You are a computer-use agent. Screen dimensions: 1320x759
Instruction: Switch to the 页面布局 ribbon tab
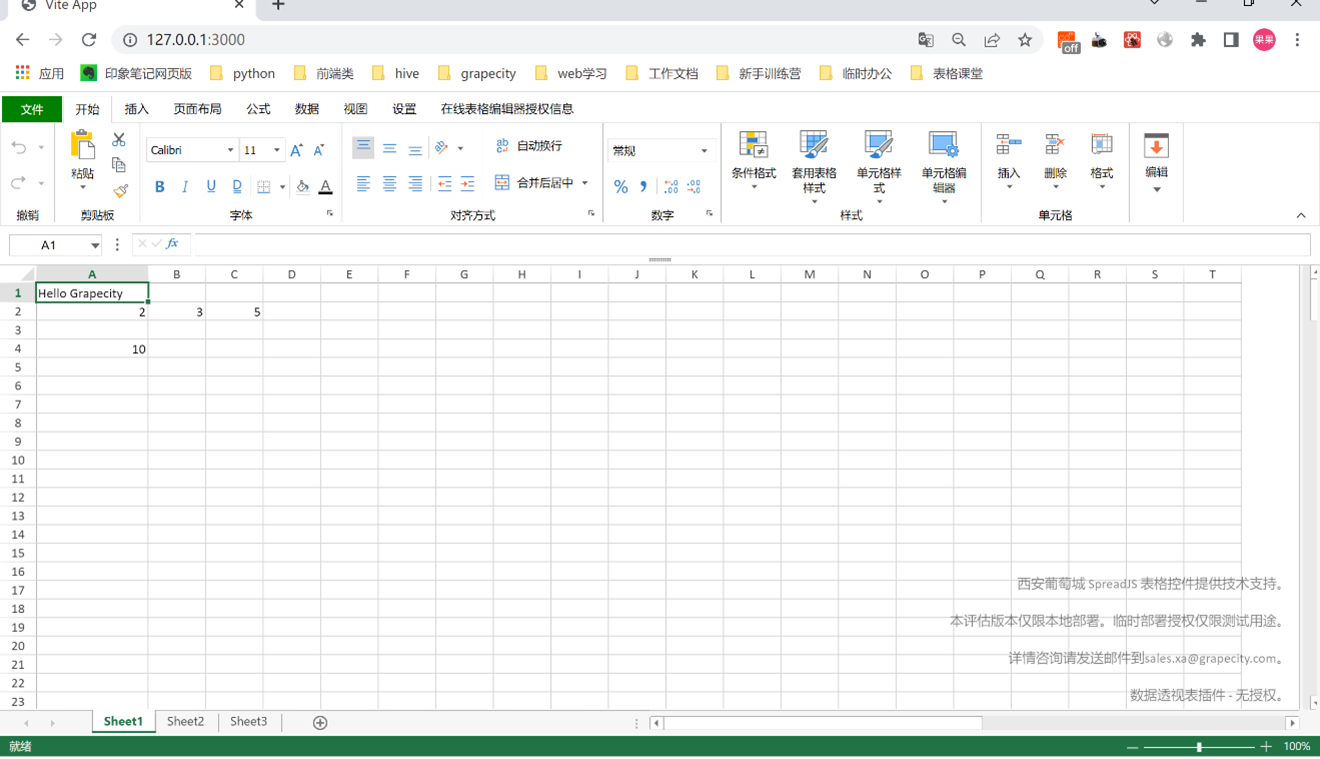coord(197,109)
